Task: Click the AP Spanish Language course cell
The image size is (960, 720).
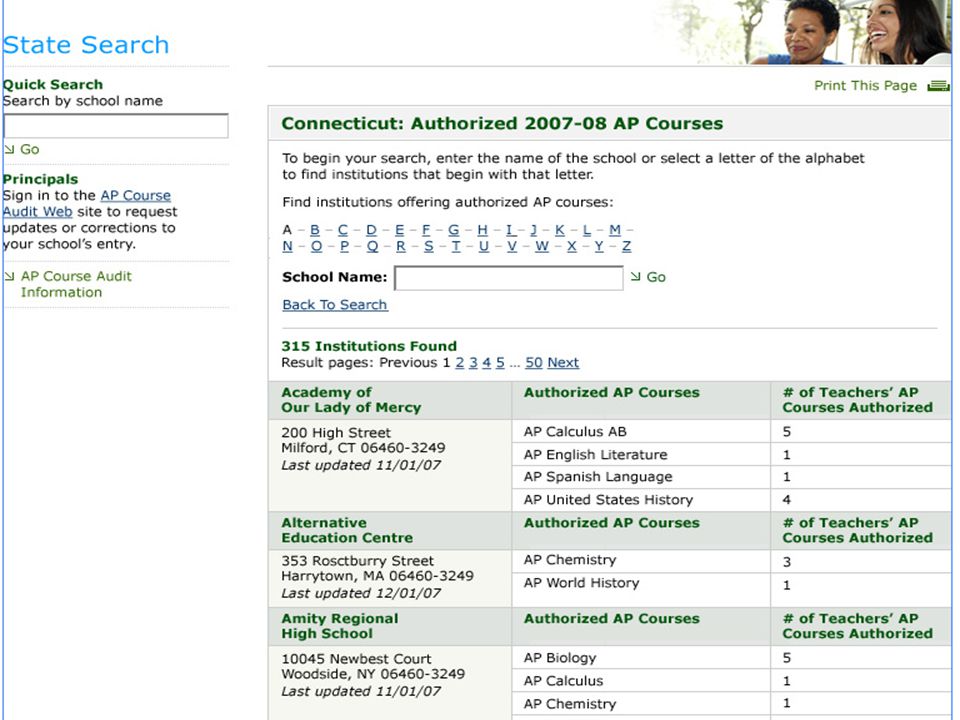Action: tap(641, 477)
